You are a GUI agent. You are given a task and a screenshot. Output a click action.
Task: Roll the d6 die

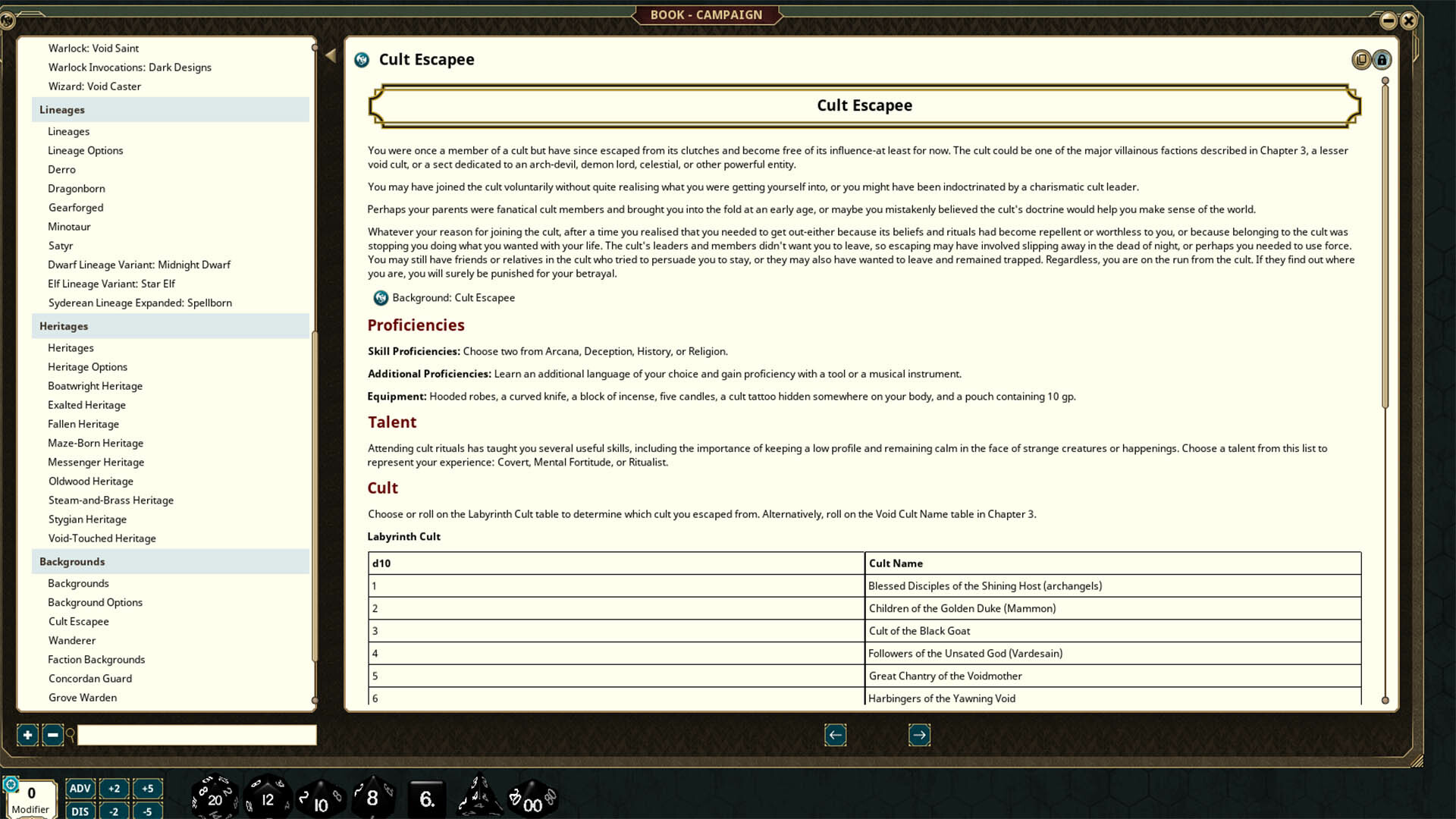click(x=426, y=796)
